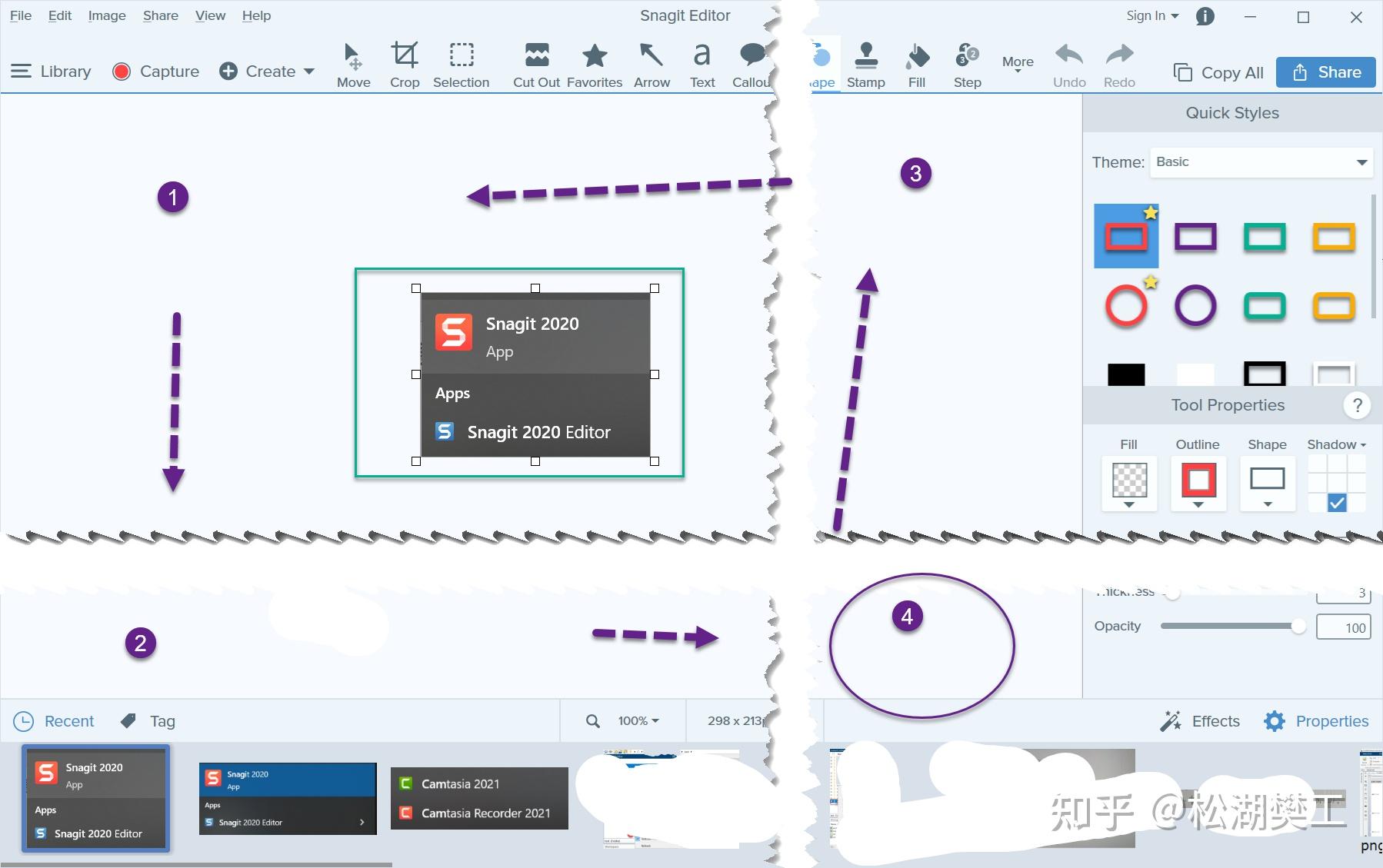This screenshot has height=868, width=1383.
Task: Open the Sign In dropdown
Action: click(x=1152, y=16)
